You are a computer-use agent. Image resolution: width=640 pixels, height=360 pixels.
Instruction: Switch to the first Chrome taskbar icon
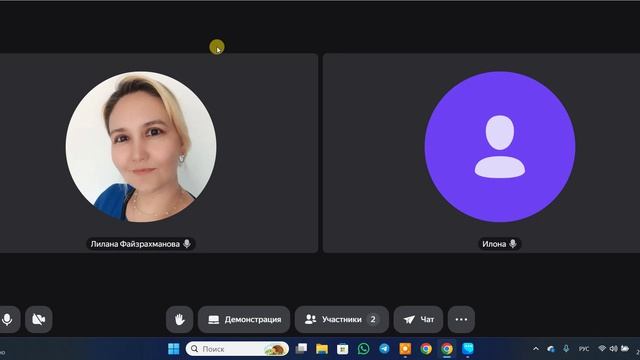tap(426, 349)
